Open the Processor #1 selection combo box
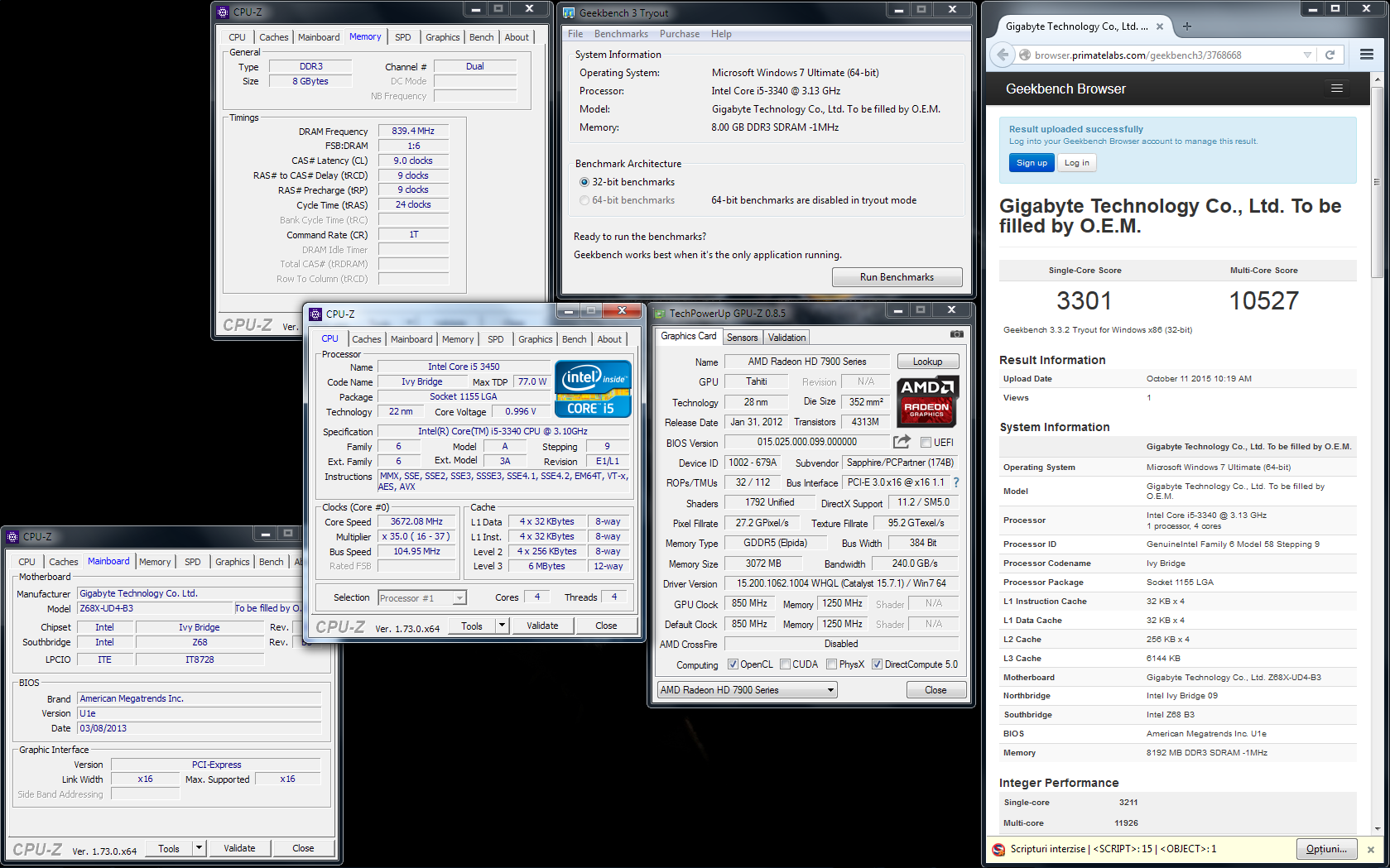The height and width of the screenshot is (868, 1390). [x=422, y=597]
